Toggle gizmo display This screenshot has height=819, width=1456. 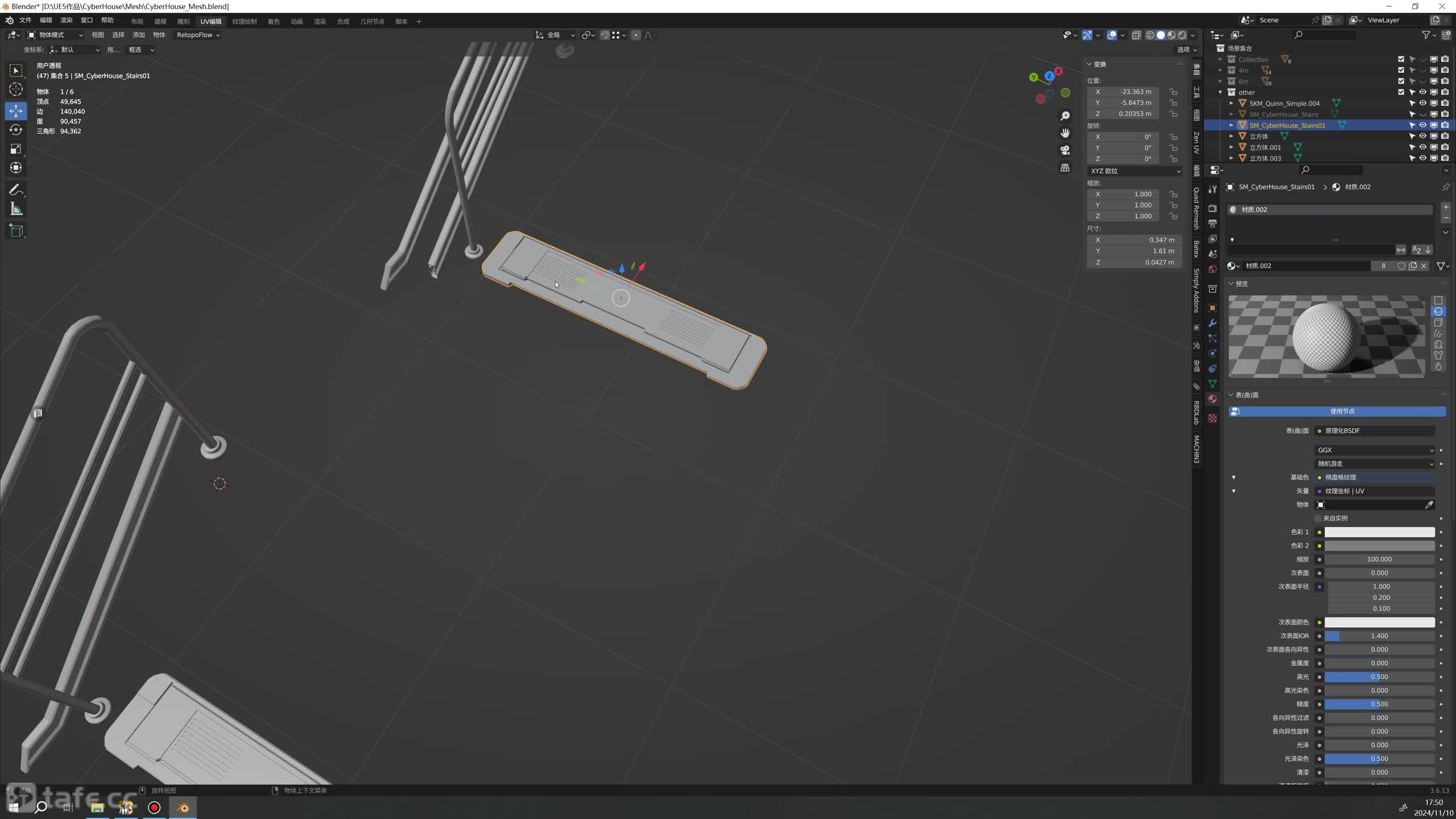click(1087, 35)
